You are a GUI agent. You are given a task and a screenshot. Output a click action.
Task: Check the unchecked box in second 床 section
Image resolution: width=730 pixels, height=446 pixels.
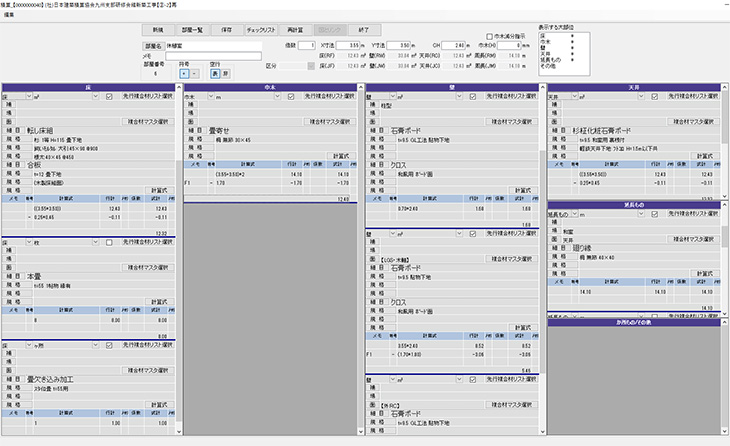pyautogui.click(x=109, y=242)
